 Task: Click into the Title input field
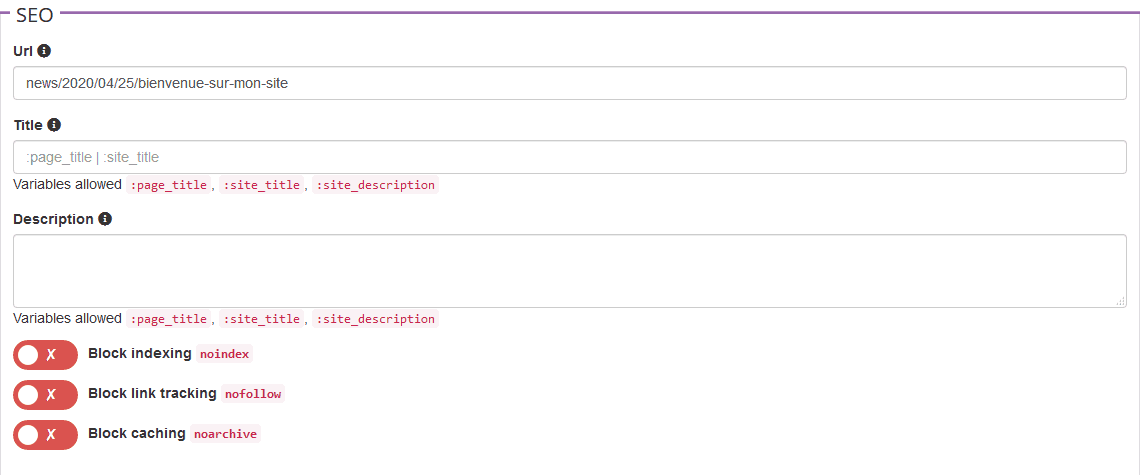pos(570,157)
